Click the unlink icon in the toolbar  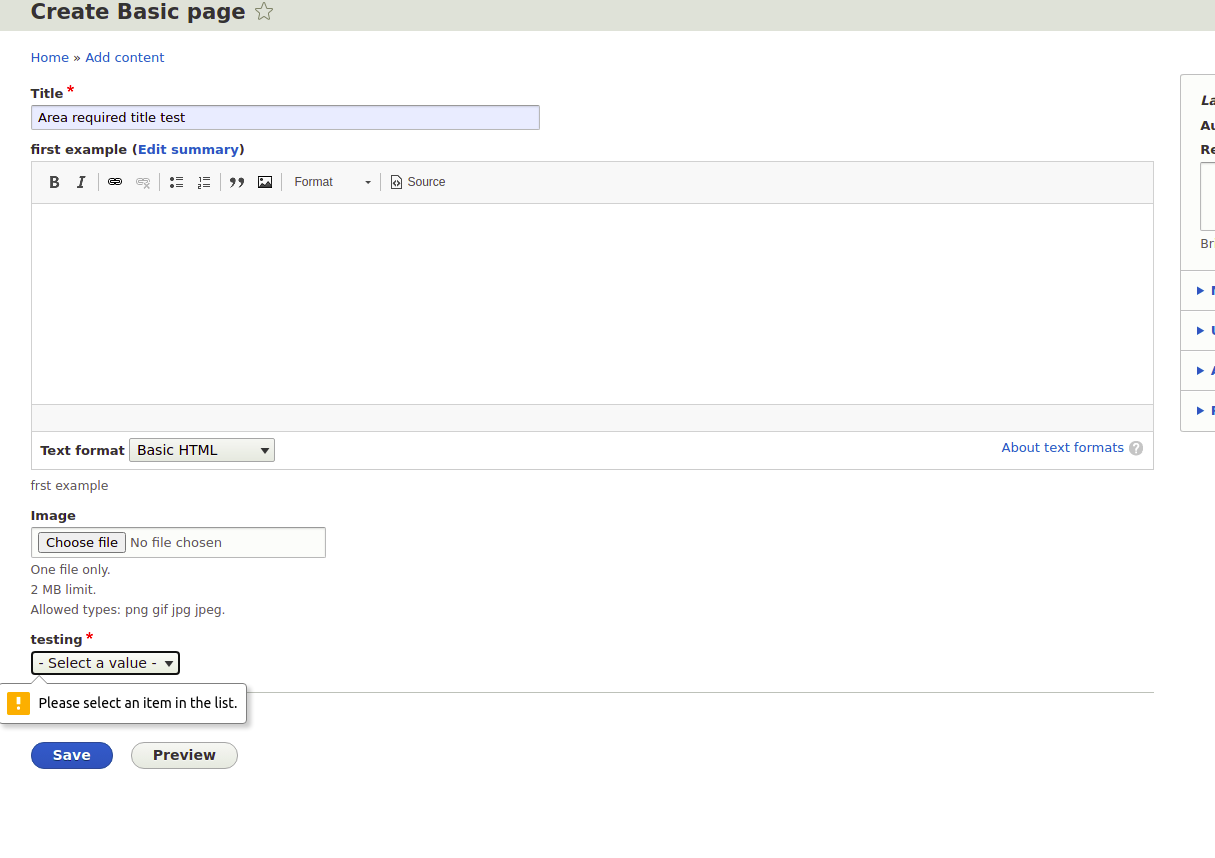[x=143, y=182]
